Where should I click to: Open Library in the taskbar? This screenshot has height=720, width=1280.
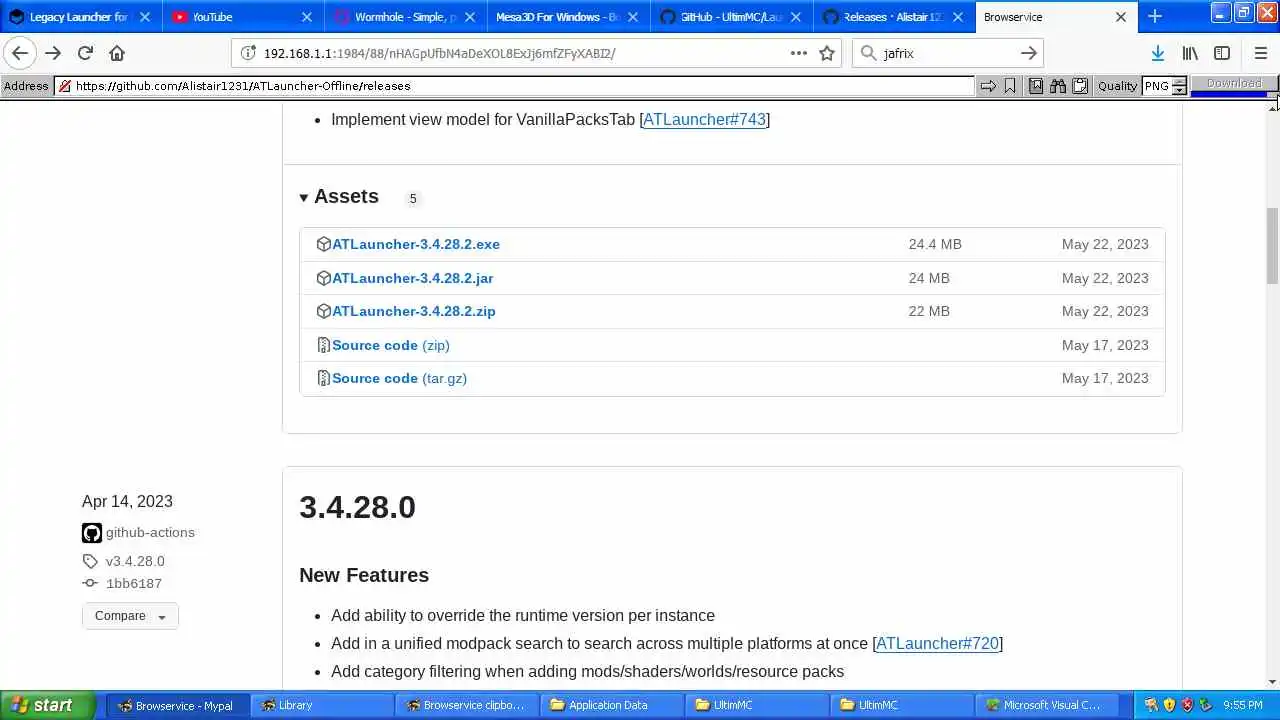322,705
